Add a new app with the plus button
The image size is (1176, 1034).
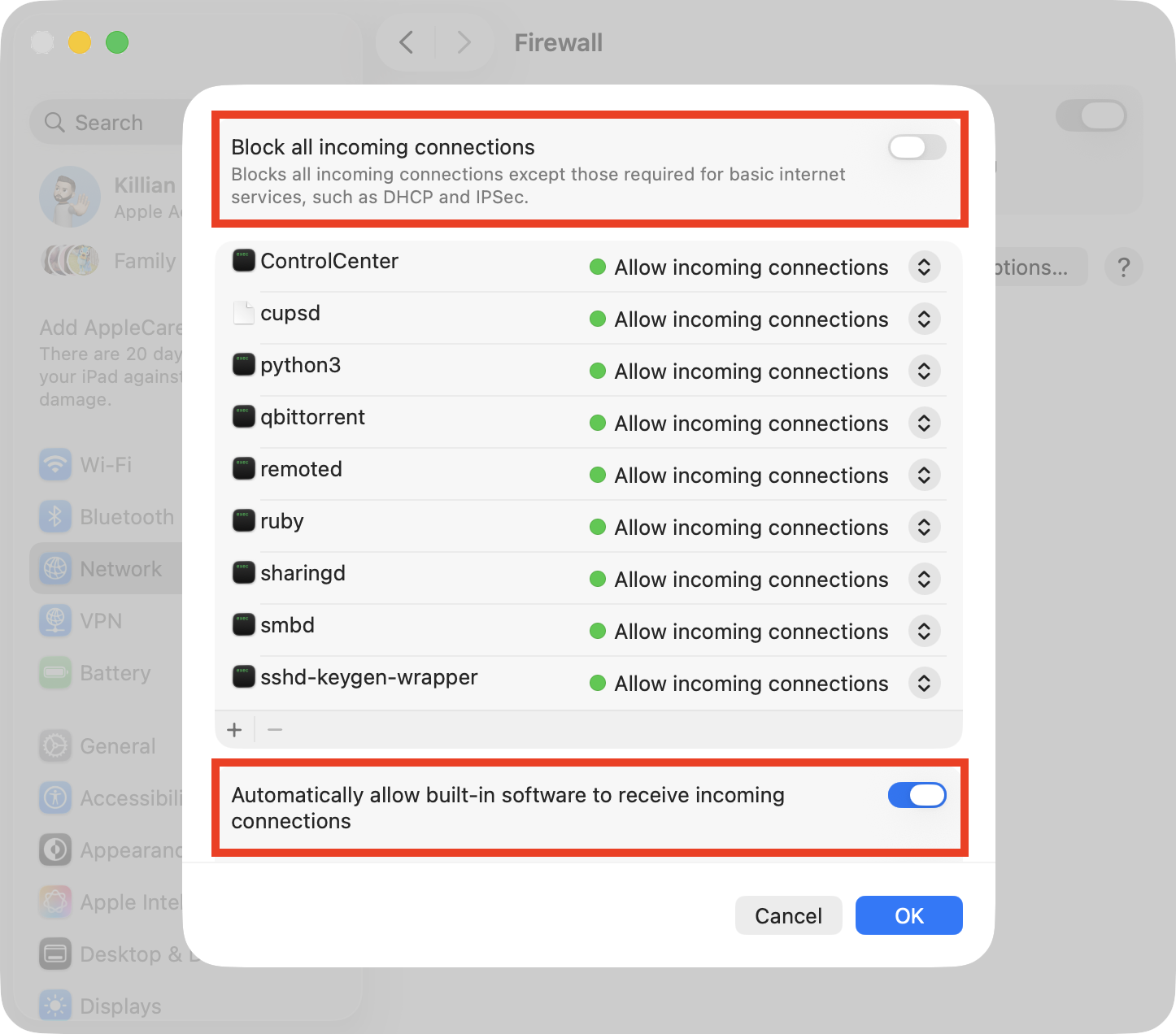(234, 729)
